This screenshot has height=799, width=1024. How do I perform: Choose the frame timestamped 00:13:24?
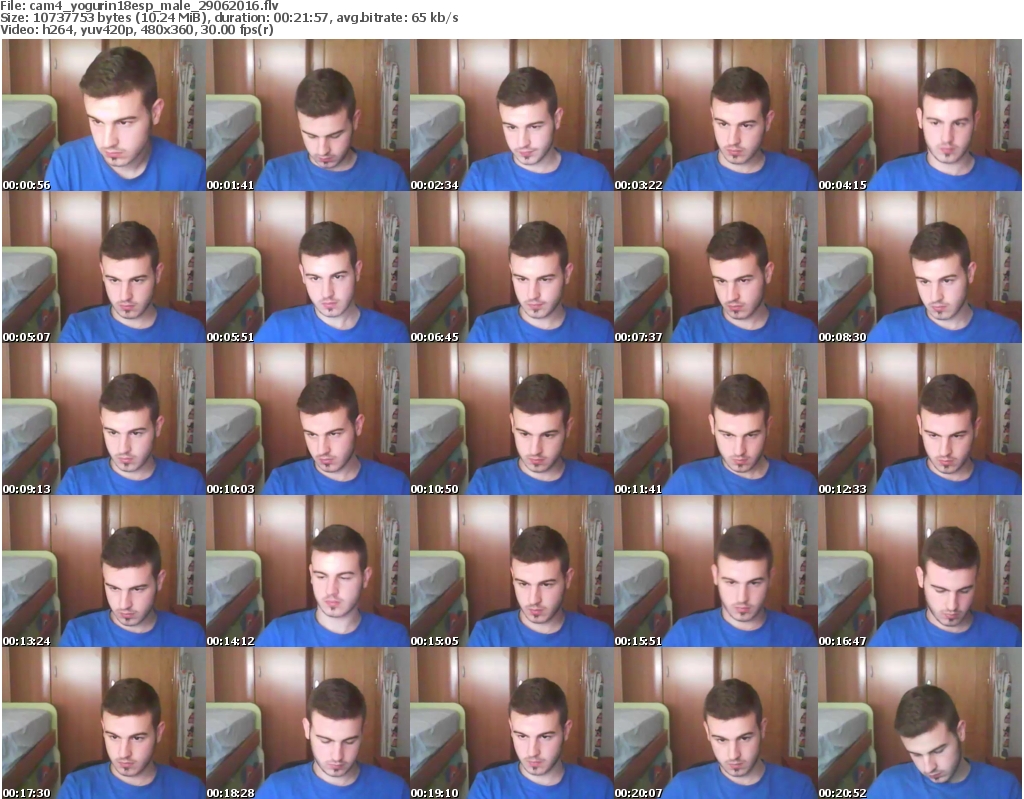click(x=104, y=572)
